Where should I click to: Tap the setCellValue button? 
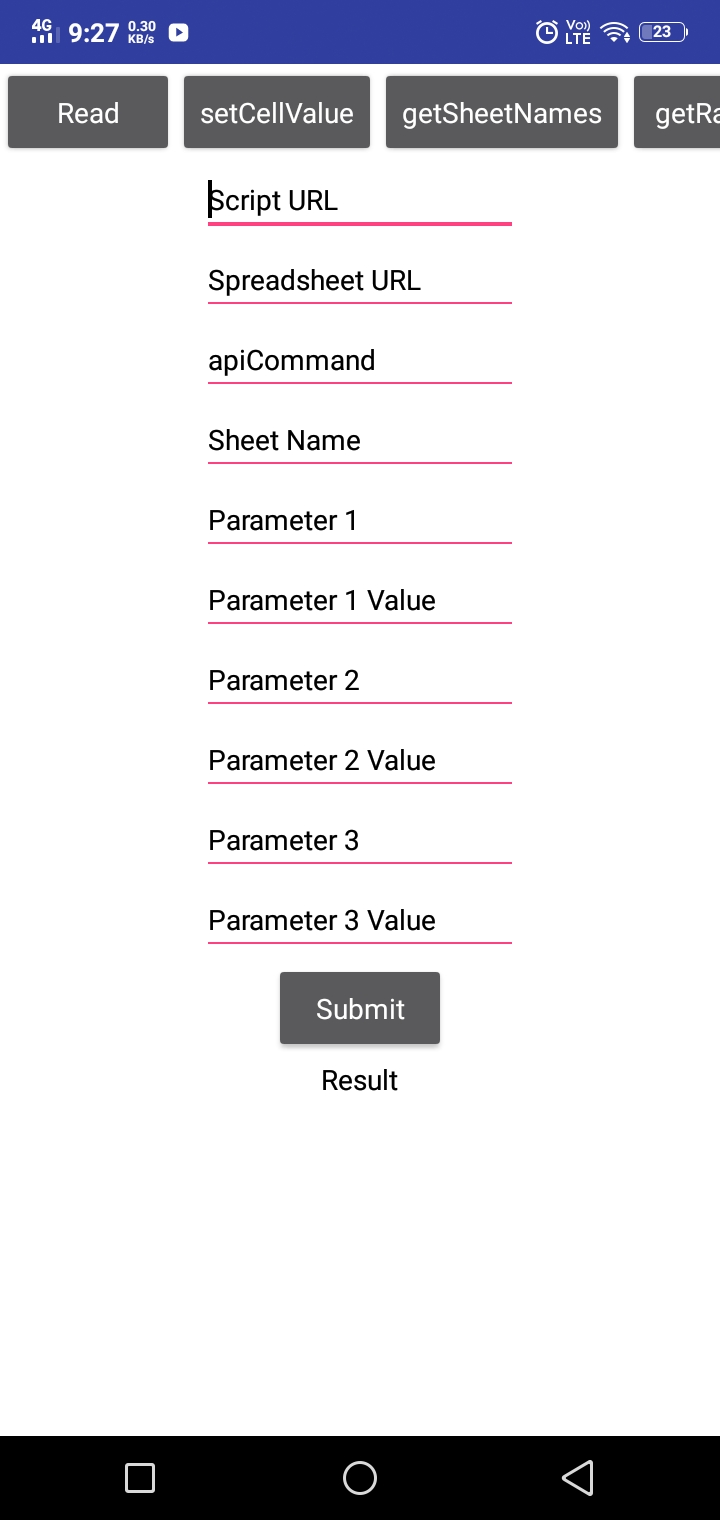click(x=277, y=113)
